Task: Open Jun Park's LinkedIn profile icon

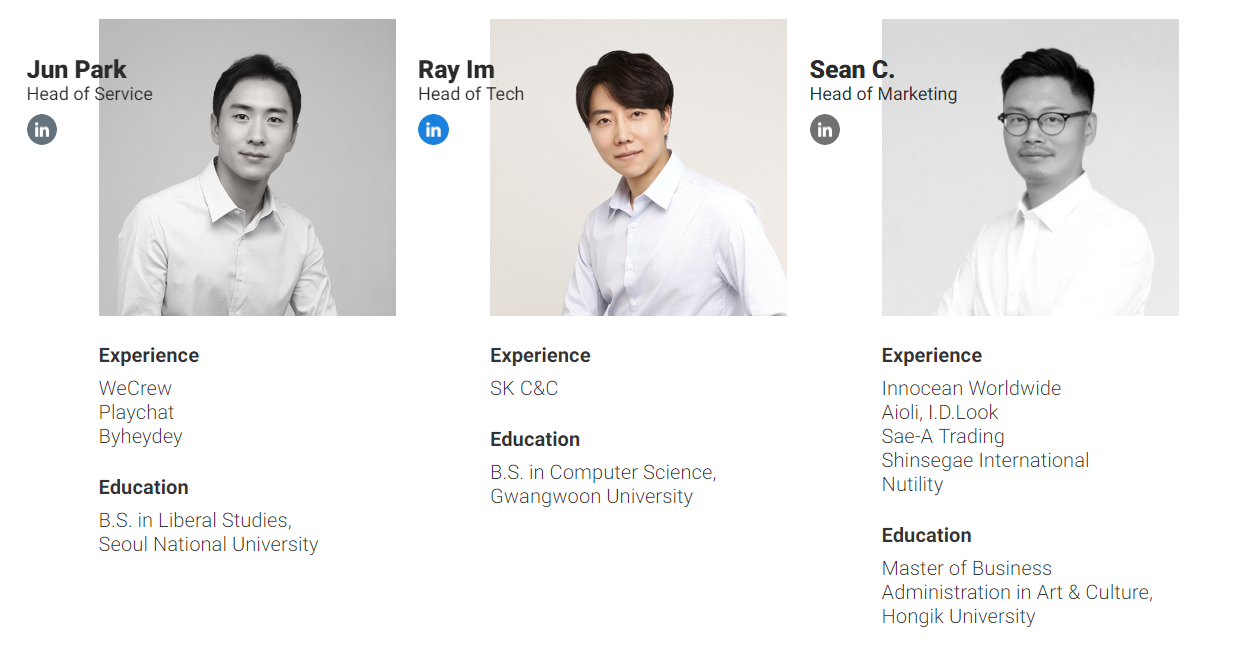Action: pyautogui.click(x=42, y=129)
